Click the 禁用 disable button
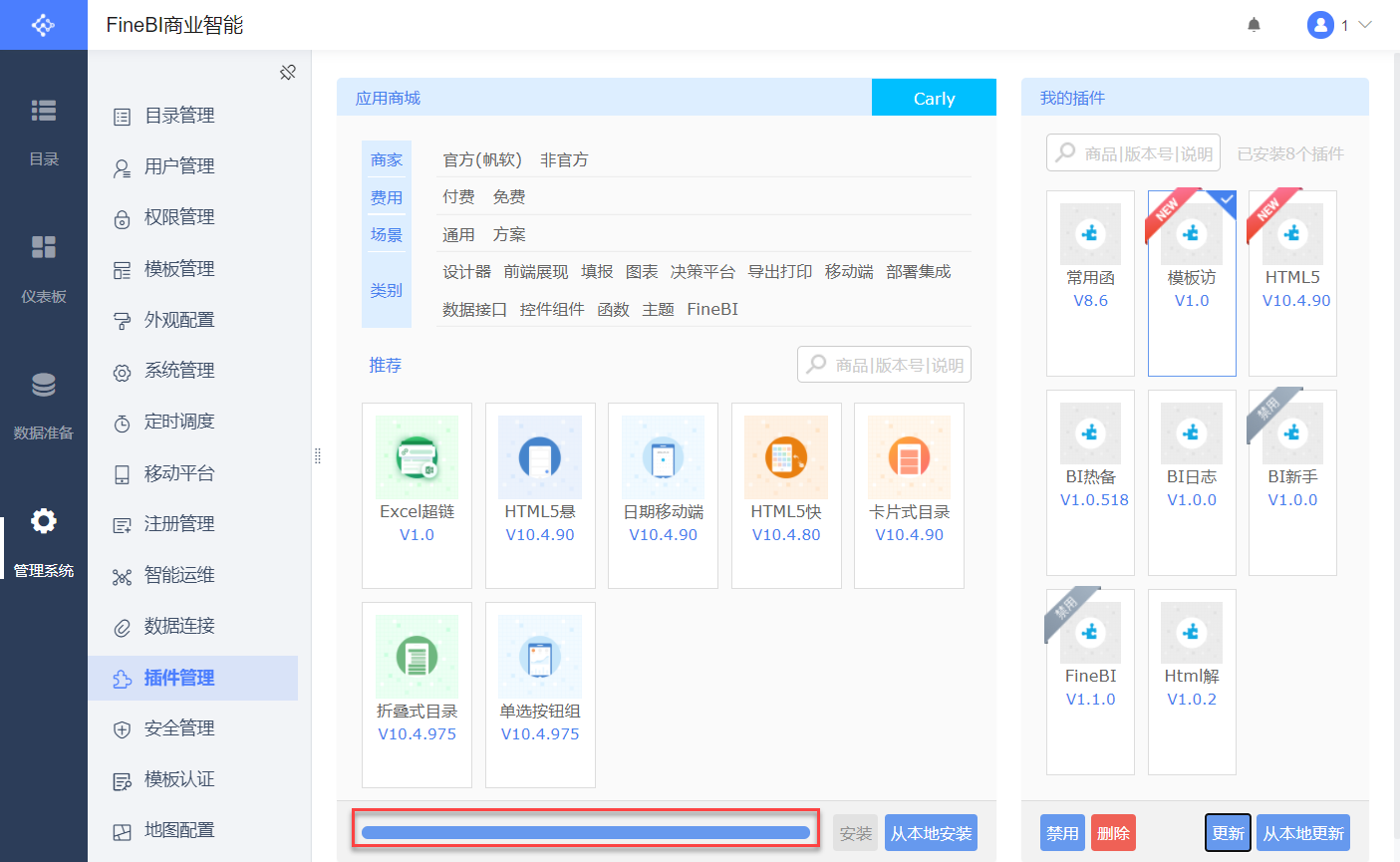 [x=1062, y=833]
